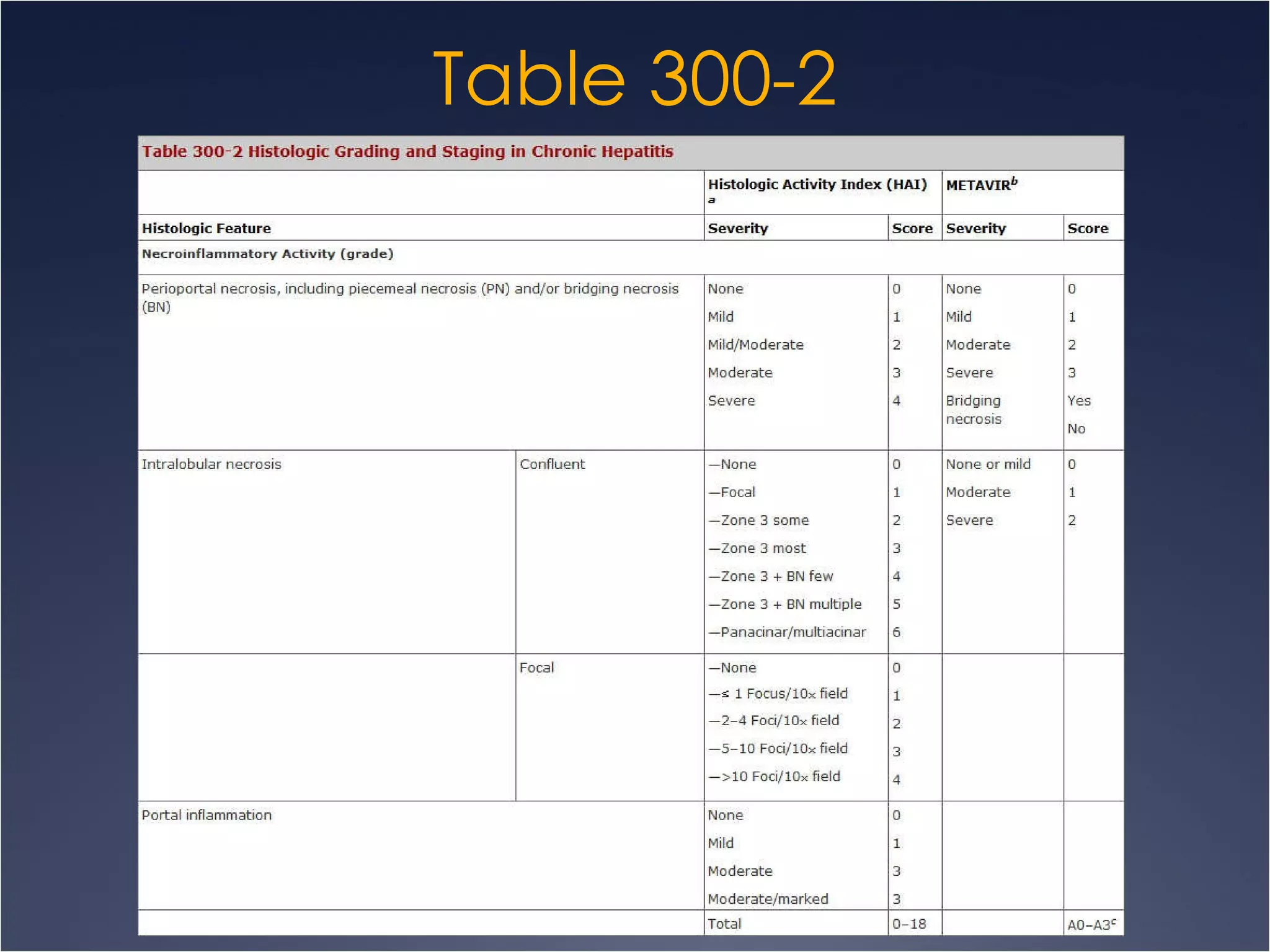1270x952 pixels.
Task: Select the red table caption 'Histologic Grading and Staging in Chronic Hepatitis'
Action: pos(461,151)
